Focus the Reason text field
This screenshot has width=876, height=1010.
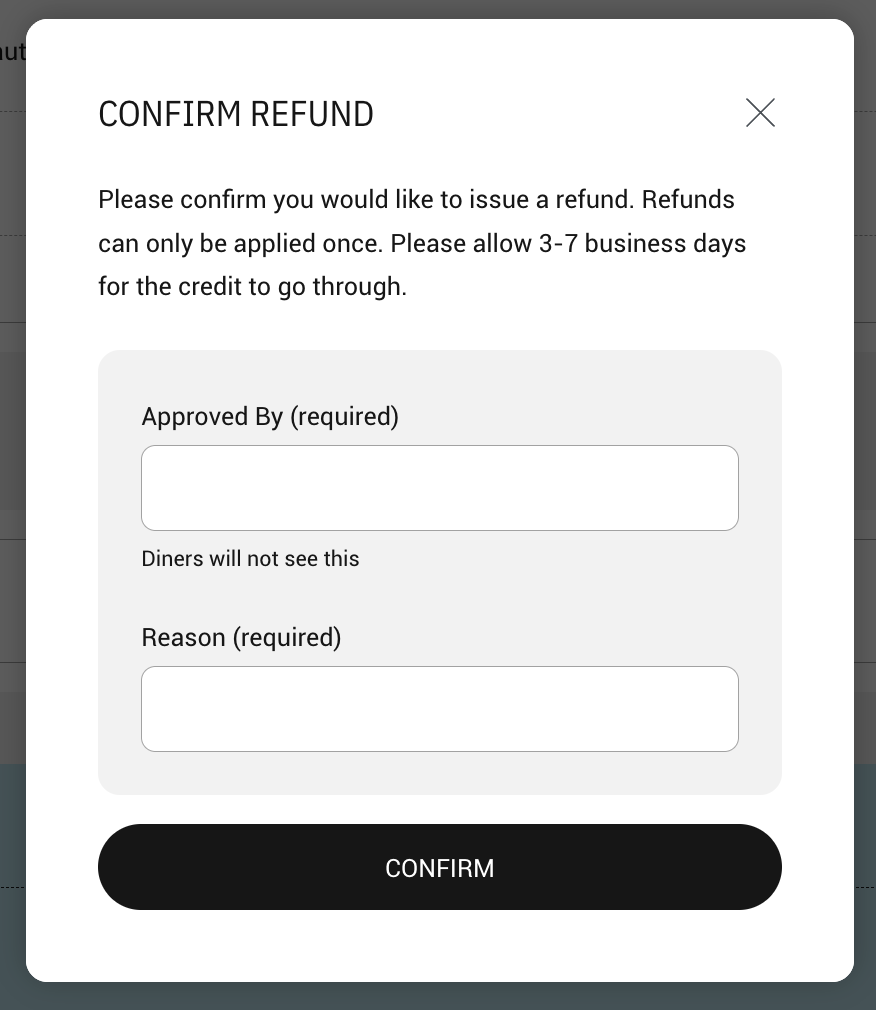(x=440, y=709)
